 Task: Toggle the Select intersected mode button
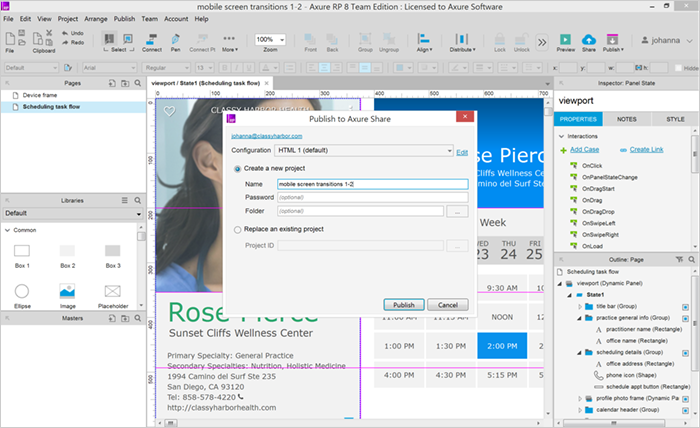click(x=108, y=39)
